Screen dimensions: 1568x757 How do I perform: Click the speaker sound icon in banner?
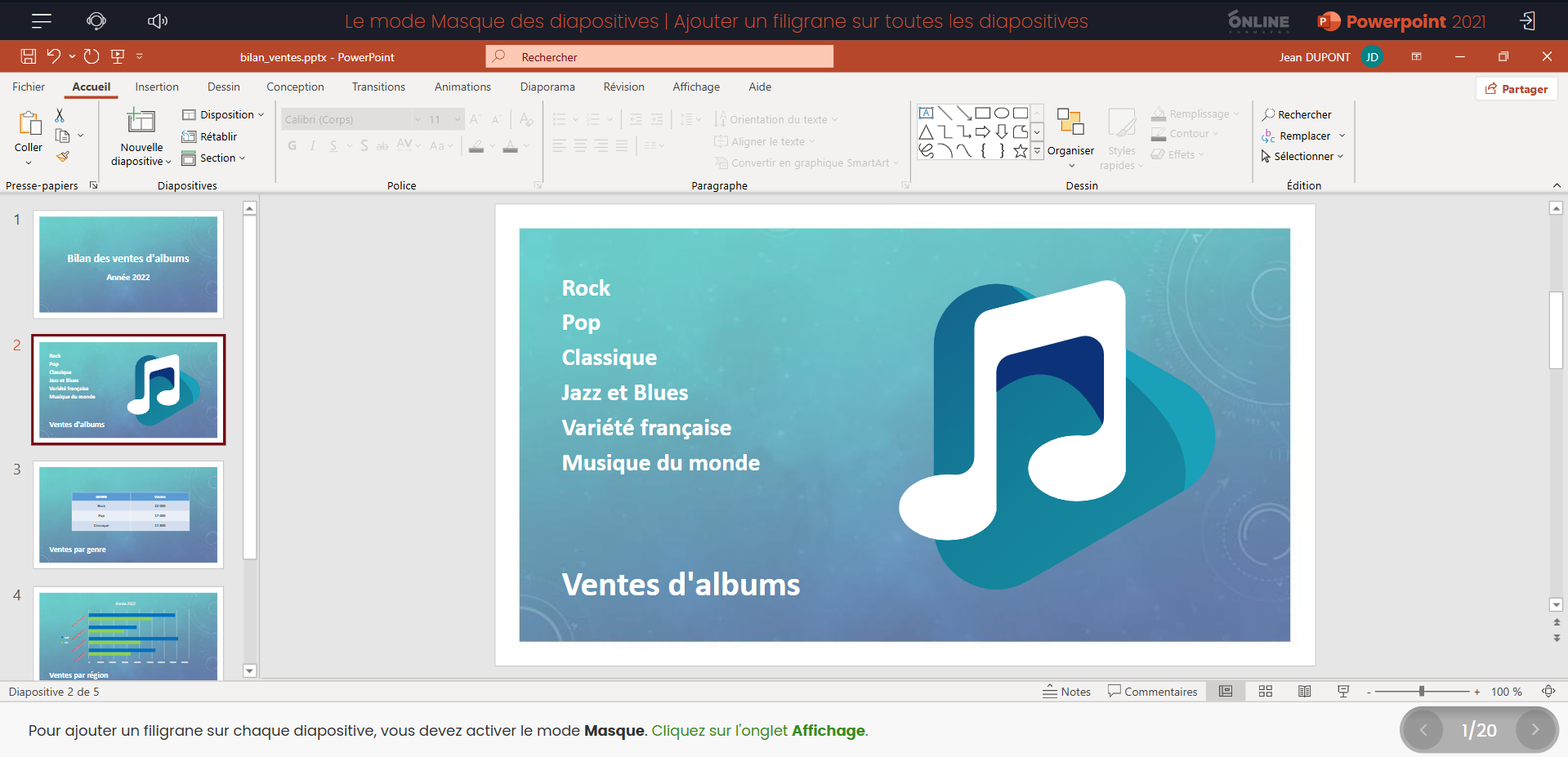tap(158, 20)
